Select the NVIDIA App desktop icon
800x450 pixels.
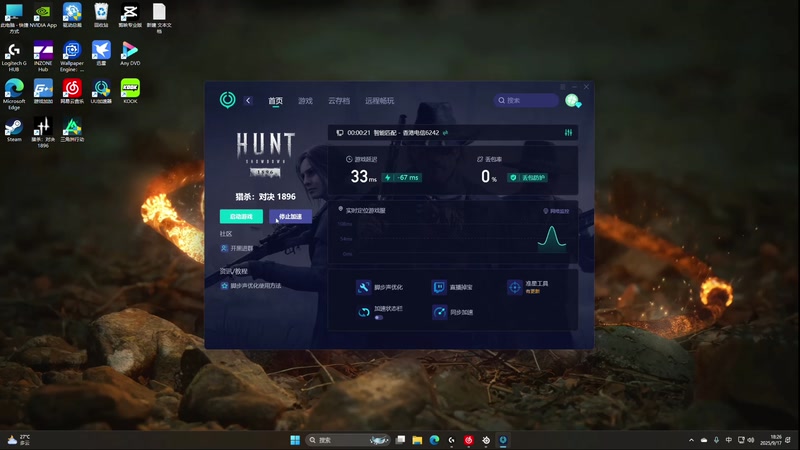[43, 15]
